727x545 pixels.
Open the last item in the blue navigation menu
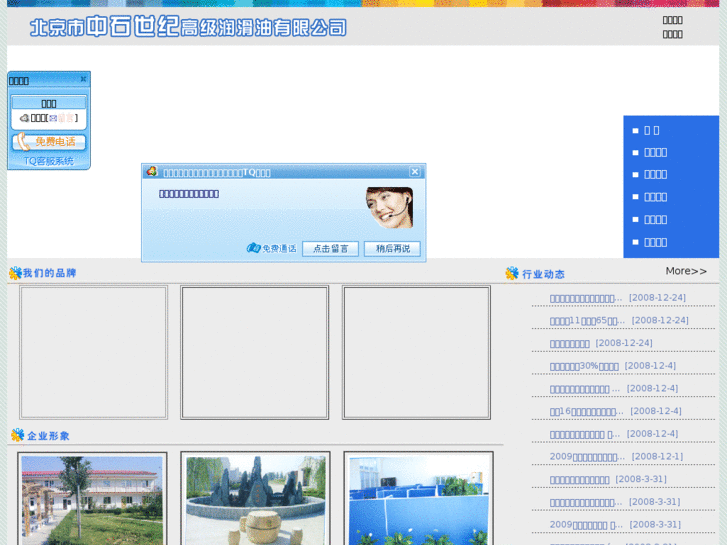[656, 242]
